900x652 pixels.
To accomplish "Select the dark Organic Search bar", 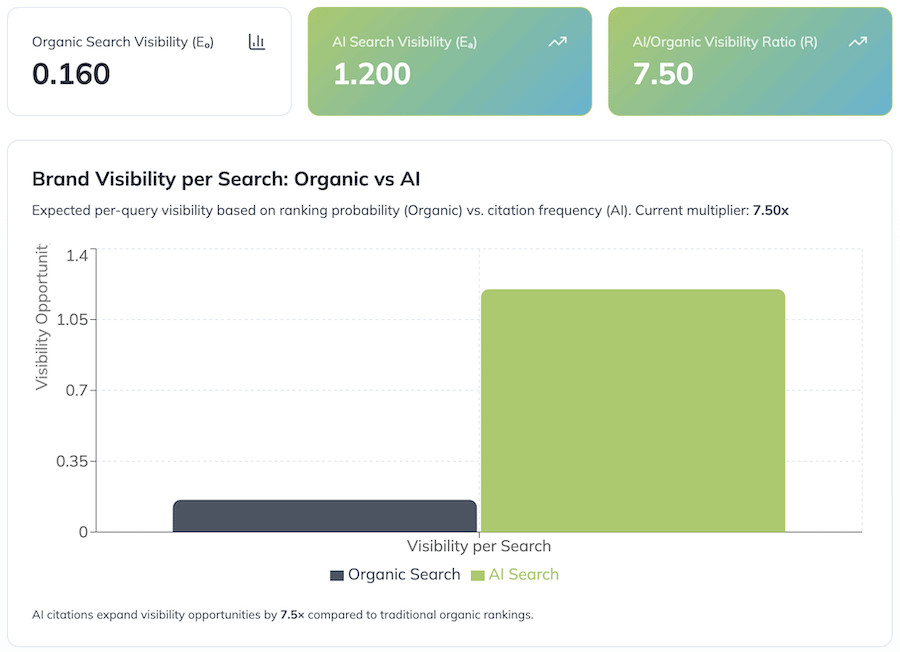I will click(x=324, y=515).
